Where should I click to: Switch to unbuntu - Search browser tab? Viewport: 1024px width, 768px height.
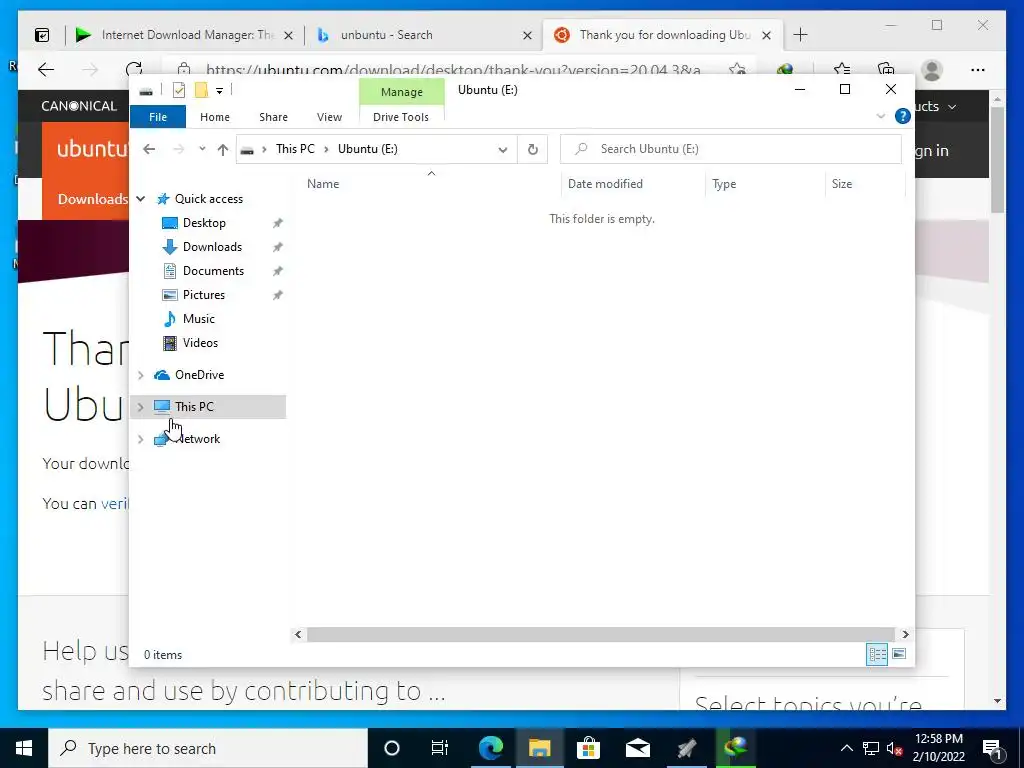point(386,35)
